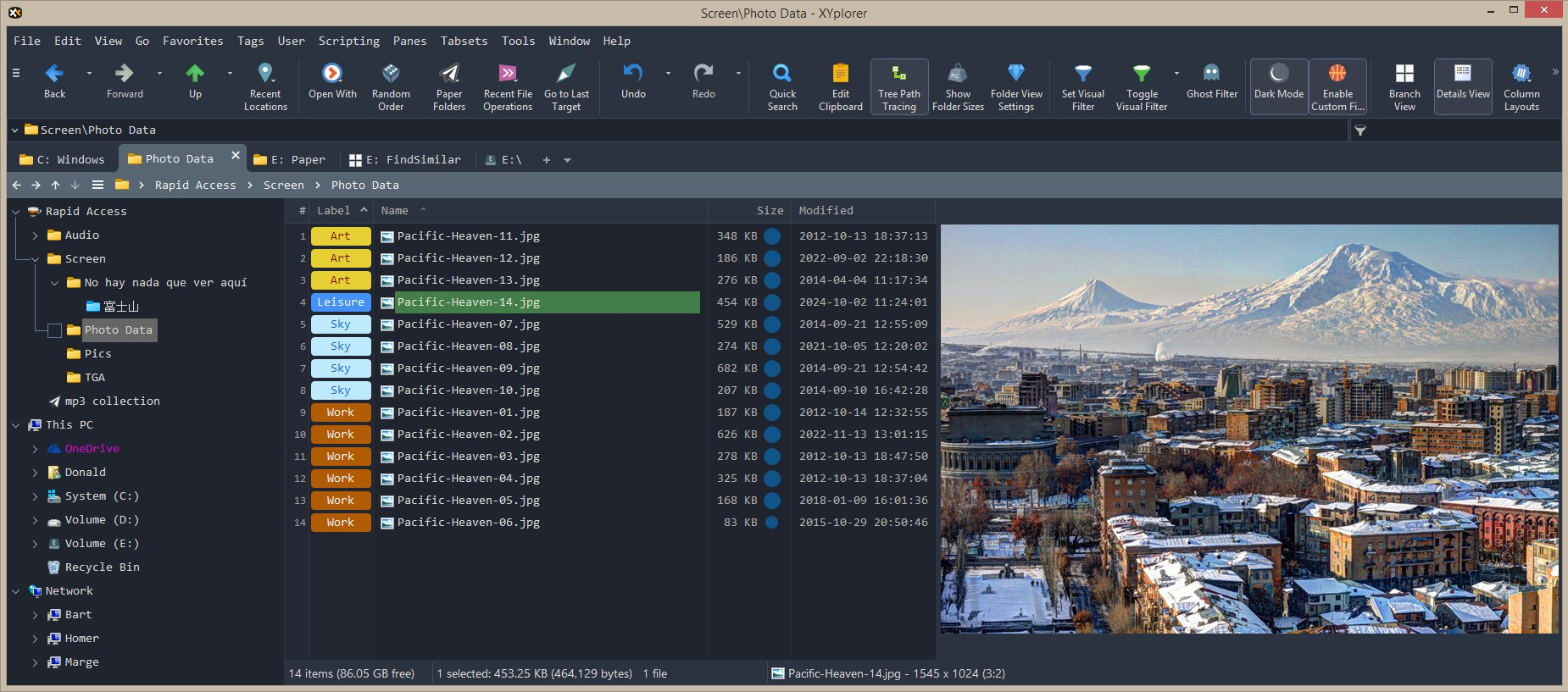Open Folder View Settings
1568x692 pixels.
[x=1016, y=86]
